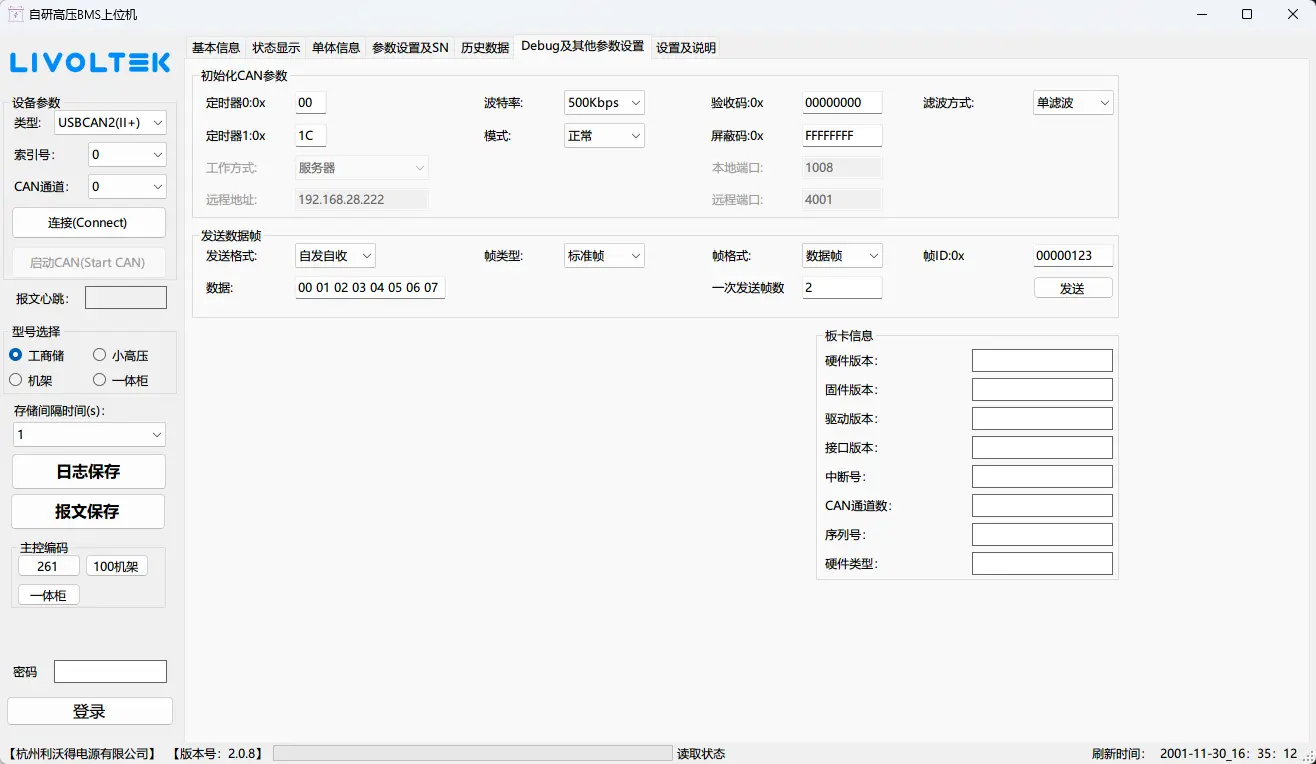The width and height of the screenshot is (1316, 764).
Task: Click the 接口版本 field
Action: click(1042, 448)
